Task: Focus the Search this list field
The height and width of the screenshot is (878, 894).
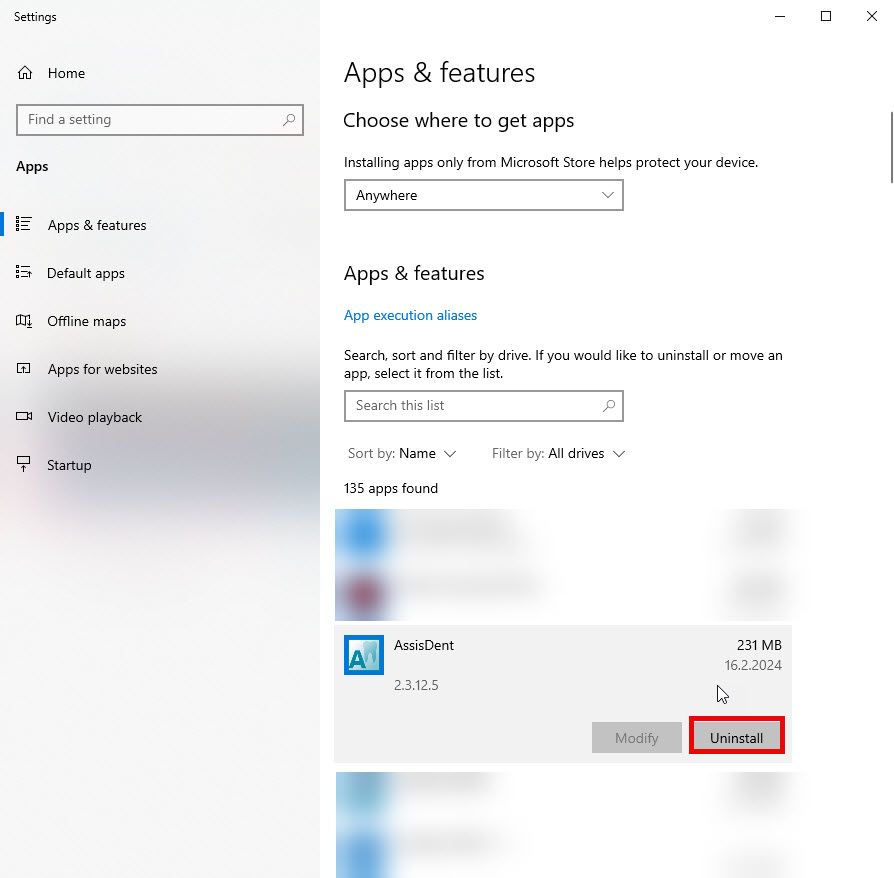Action: click(x=483, y=406)
